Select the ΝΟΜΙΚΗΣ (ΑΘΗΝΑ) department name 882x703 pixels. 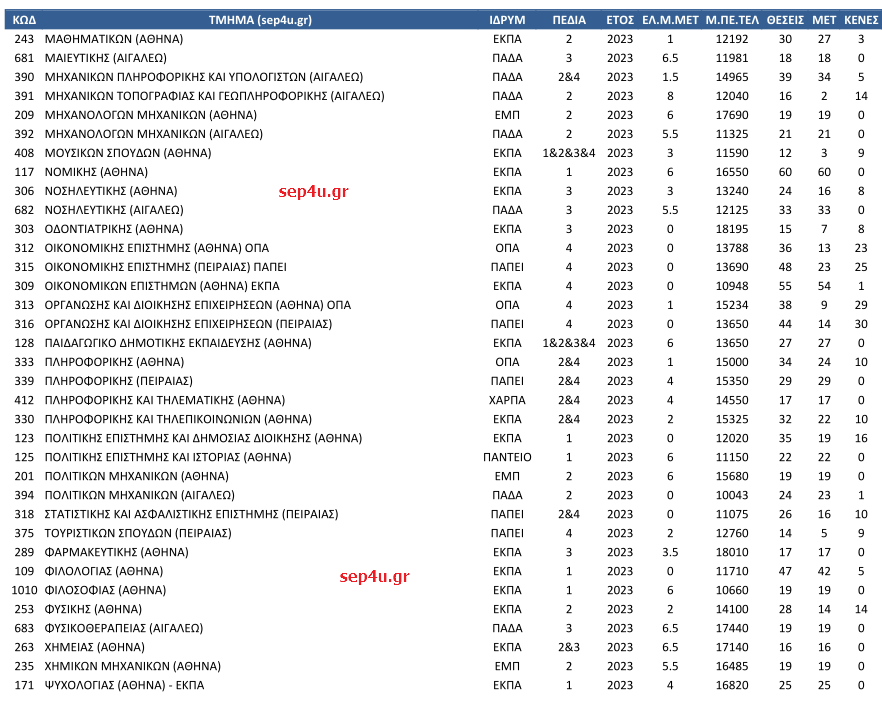click(x=97, y=172)
